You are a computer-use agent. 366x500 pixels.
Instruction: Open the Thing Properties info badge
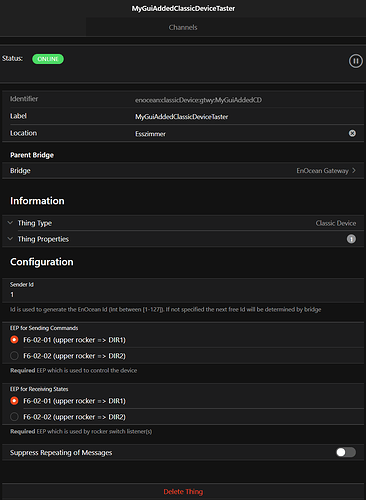point(351,239)
